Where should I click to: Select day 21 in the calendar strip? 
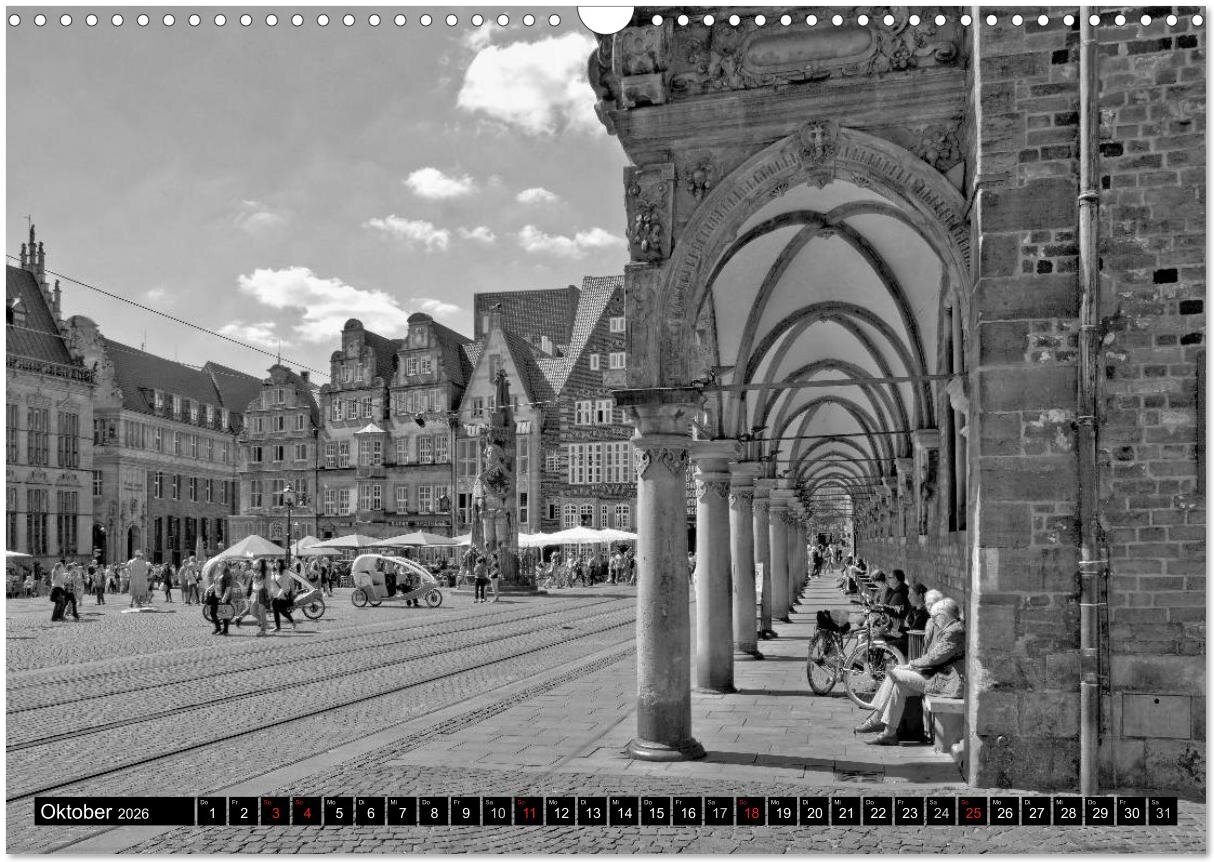point(845,811)
